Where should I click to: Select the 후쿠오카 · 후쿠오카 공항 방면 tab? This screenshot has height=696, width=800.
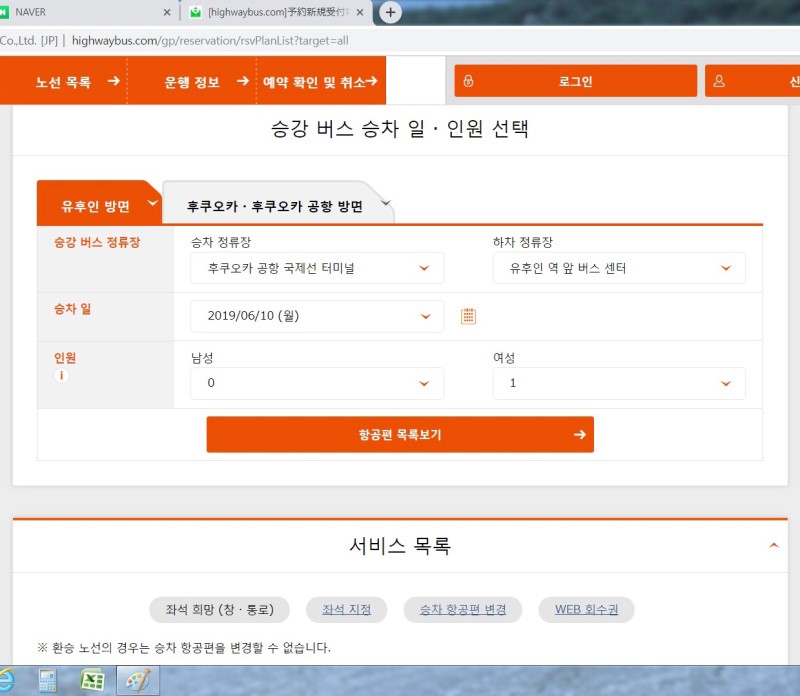coord(278,204)
